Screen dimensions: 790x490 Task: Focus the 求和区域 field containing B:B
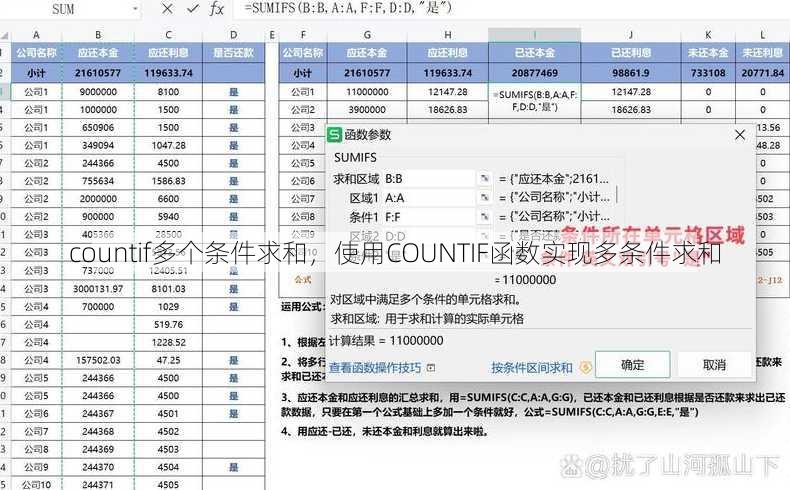429,178
